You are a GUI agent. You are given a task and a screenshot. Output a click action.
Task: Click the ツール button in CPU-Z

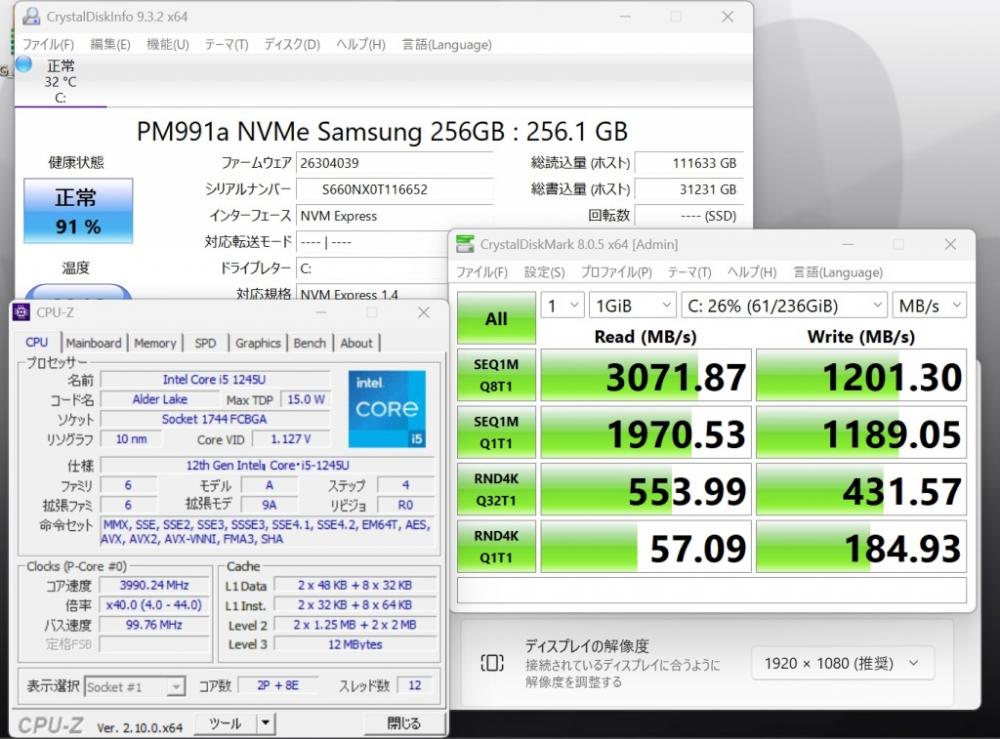[x=225, y=724]
